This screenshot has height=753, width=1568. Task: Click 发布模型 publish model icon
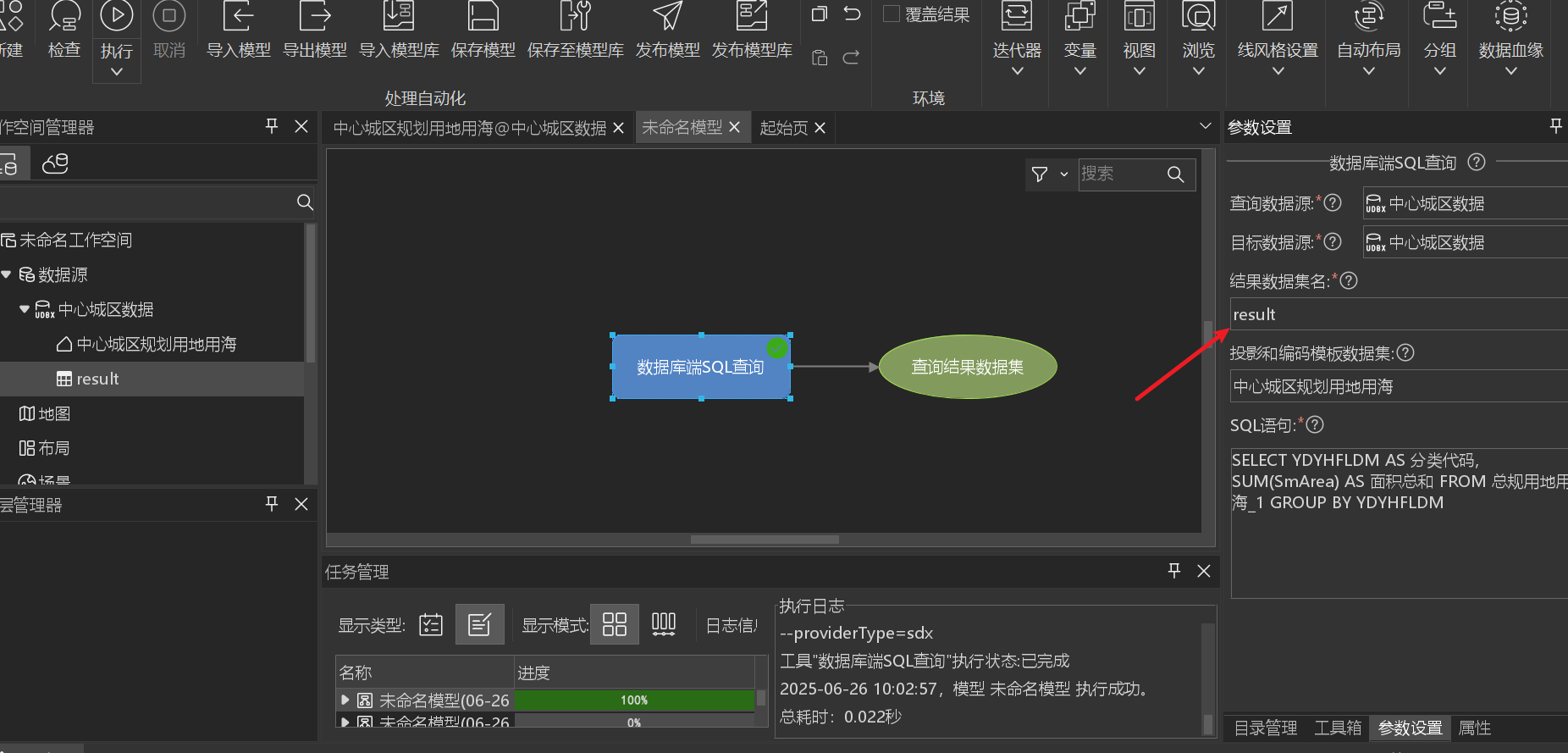point(668,17)
